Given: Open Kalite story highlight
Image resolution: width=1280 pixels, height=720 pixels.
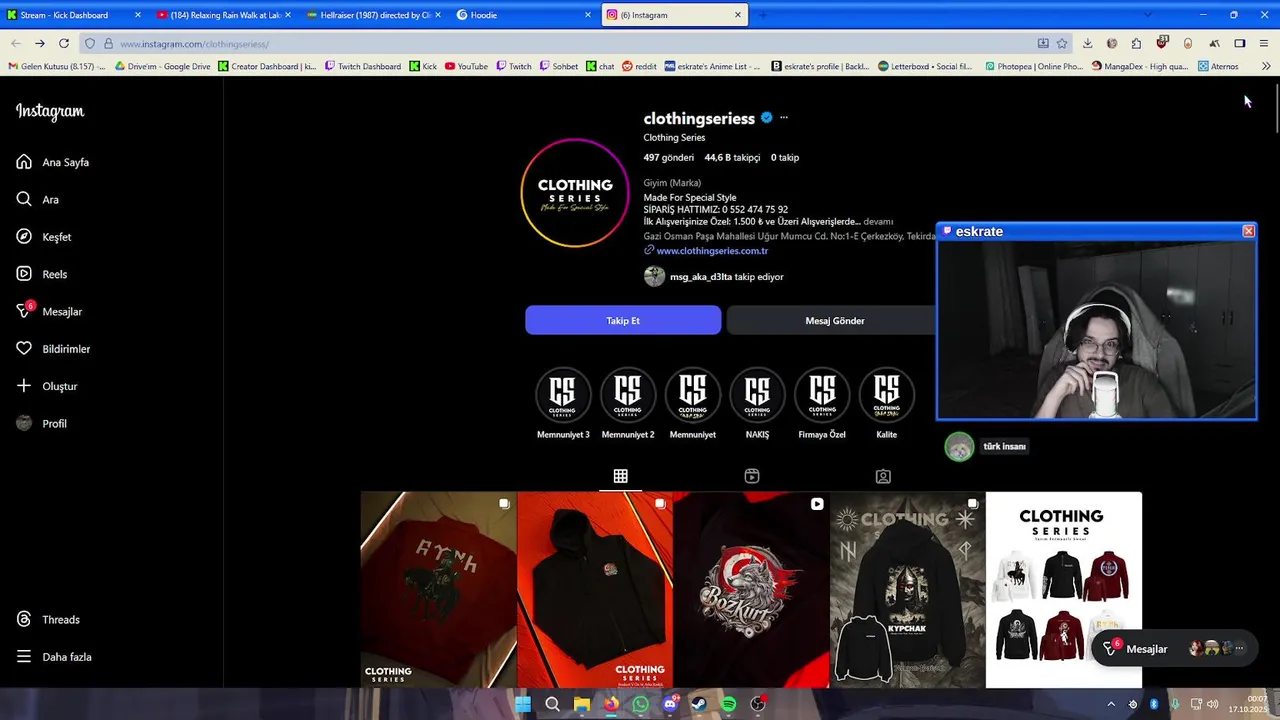Looking at the screenshot, I should (x=887, y=403).
